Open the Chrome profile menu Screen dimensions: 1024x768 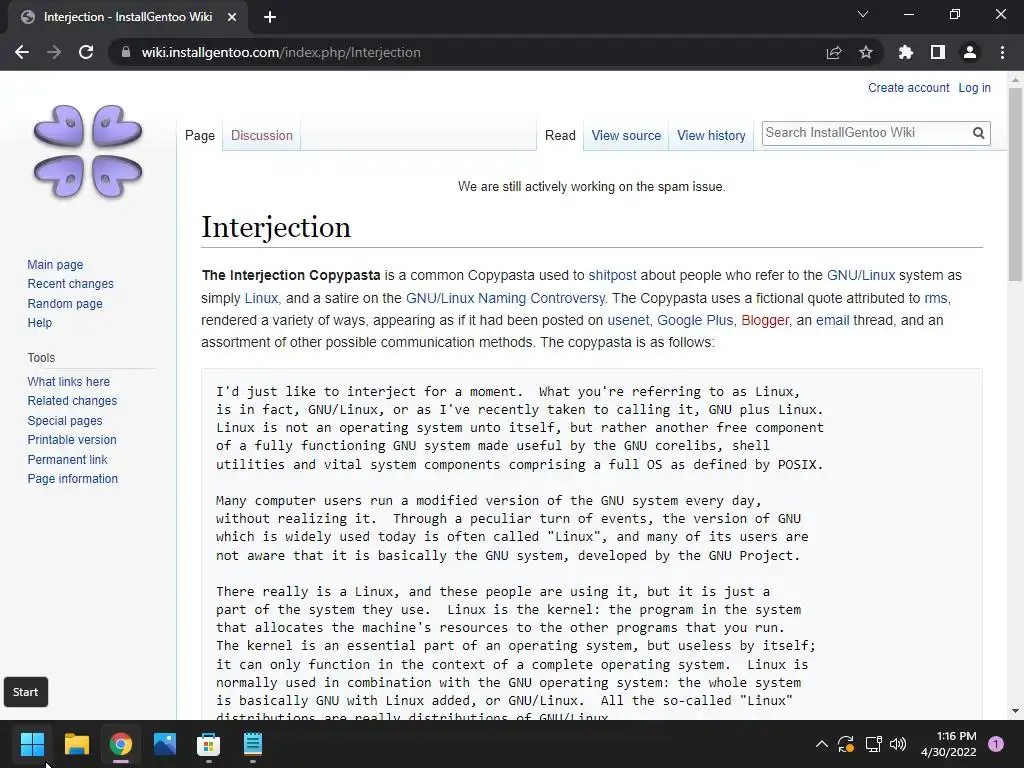[x=970, y=52]
